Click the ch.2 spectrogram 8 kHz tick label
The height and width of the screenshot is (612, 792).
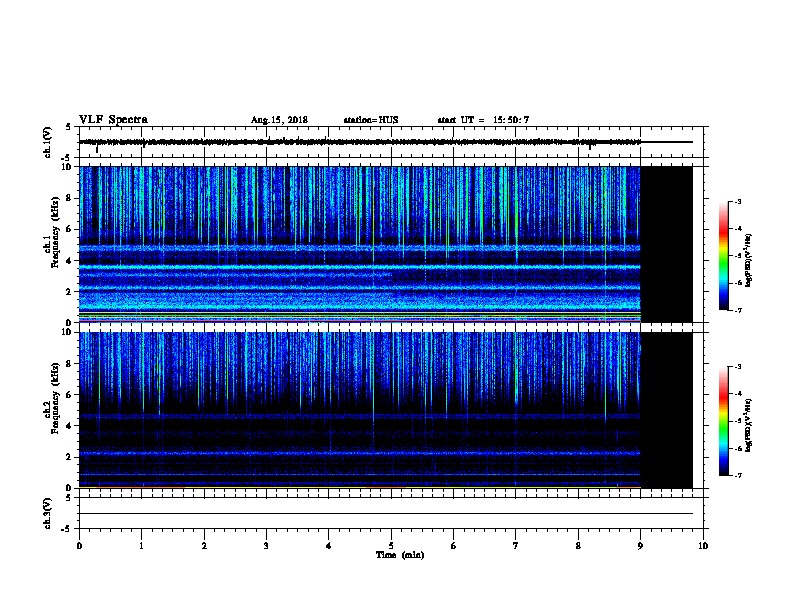pyautogui.click(x=69, y=364)
